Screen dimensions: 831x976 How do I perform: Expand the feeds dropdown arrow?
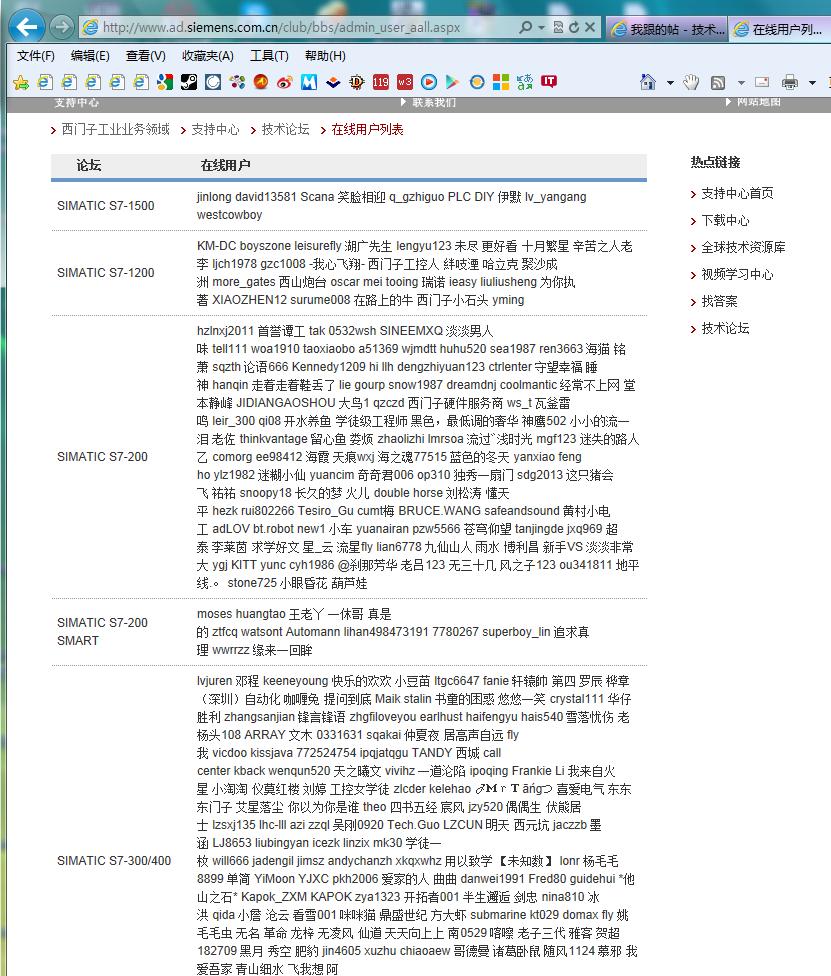pos(741,82)
